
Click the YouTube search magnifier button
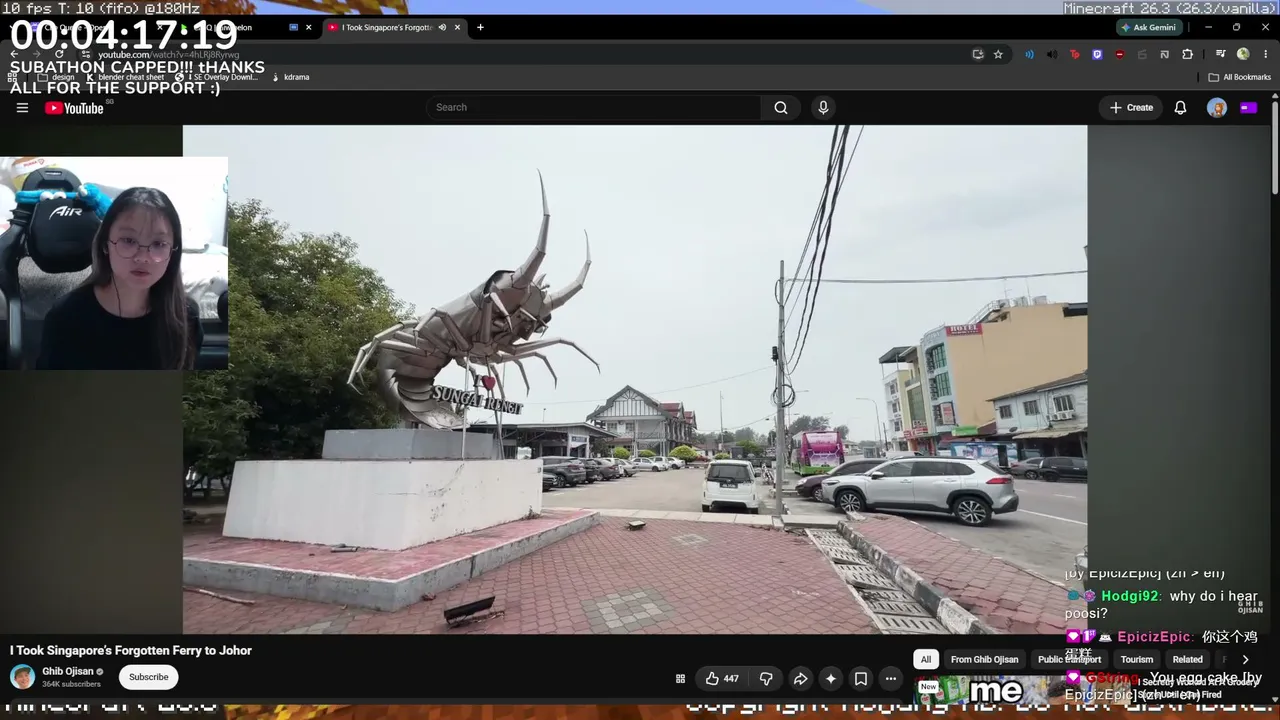click(x=781, y=108)
